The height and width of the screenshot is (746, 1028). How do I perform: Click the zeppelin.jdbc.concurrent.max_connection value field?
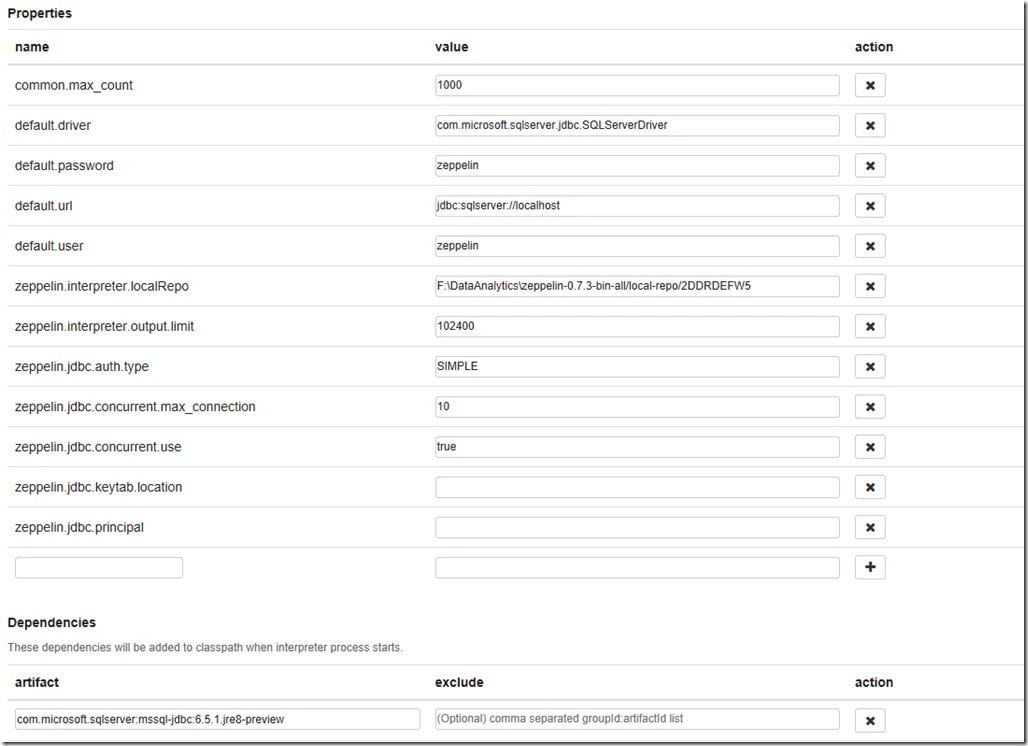click(637, 406)
